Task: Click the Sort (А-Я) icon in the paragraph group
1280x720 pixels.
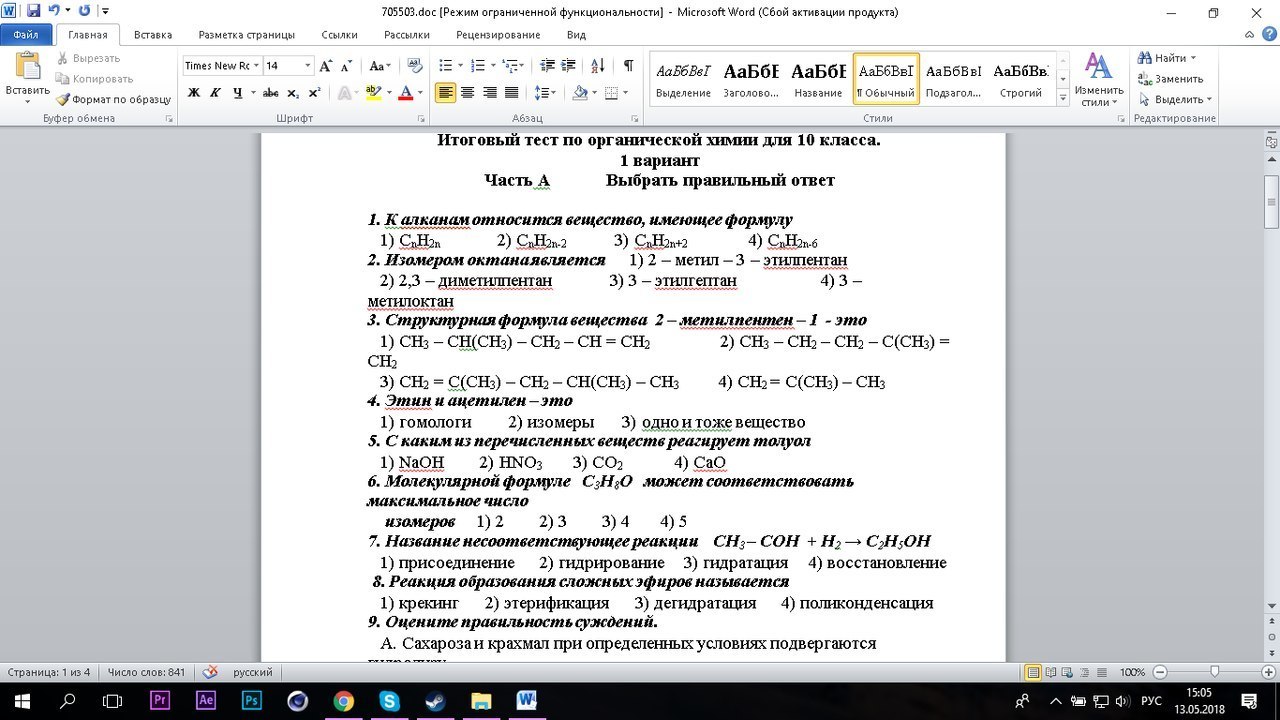Action: tap(598, 66)
